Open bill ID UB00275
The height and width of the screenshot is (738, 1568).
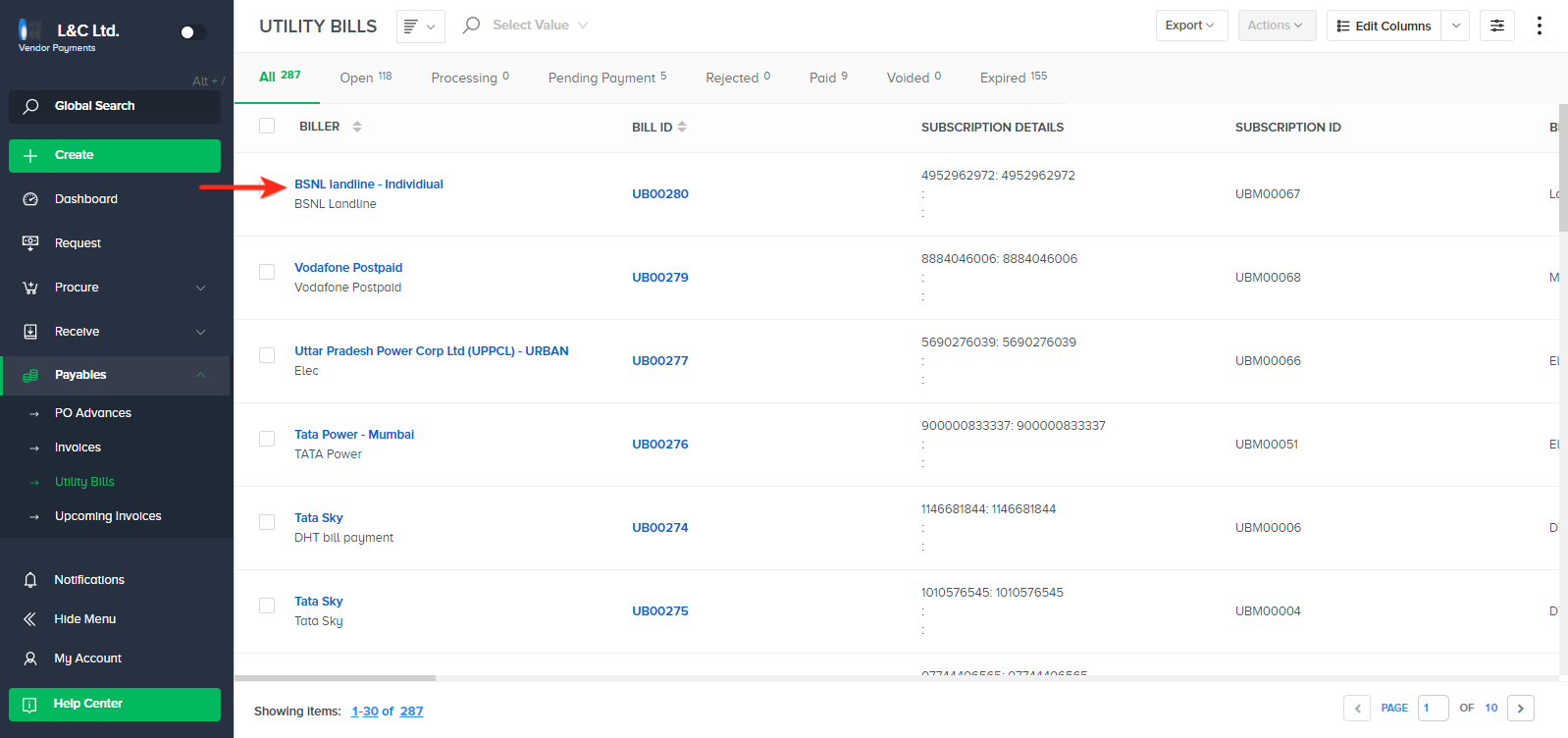[660, 611]
